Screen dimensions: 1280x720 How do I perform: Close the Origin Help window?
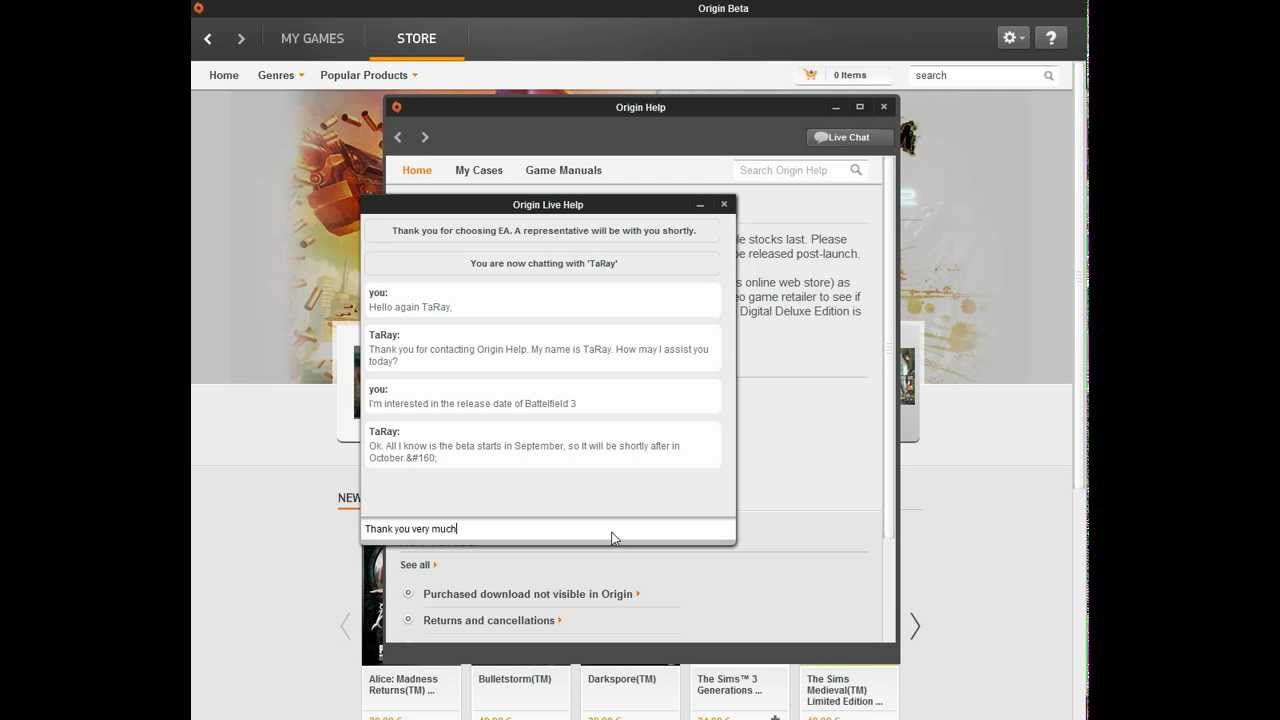(884, 107)
